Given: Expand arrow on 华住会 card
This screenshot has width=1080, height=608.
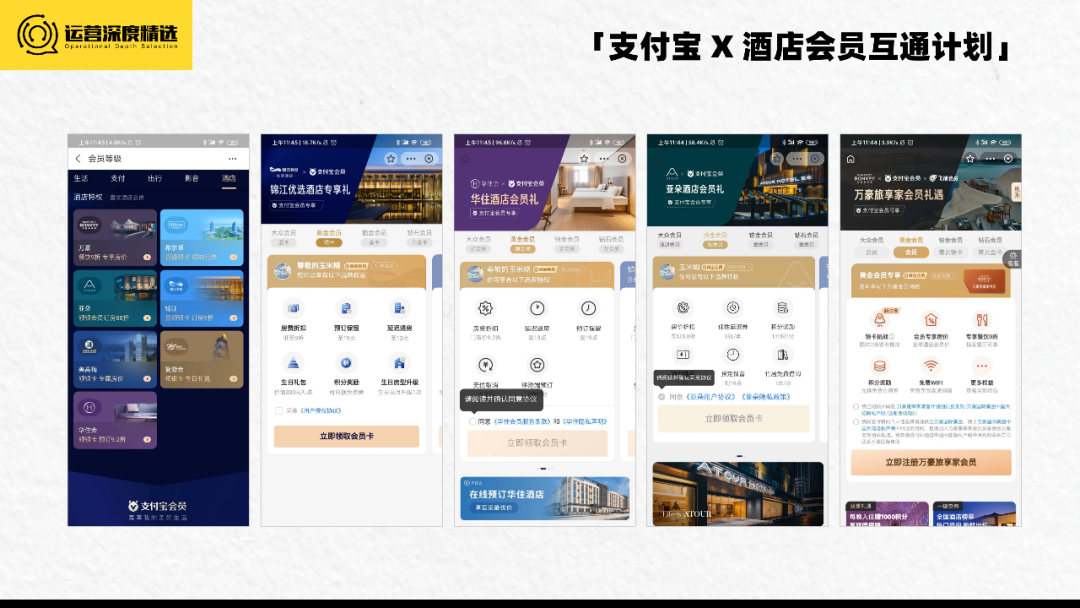Looking at the screenshot, I should 147,439.
